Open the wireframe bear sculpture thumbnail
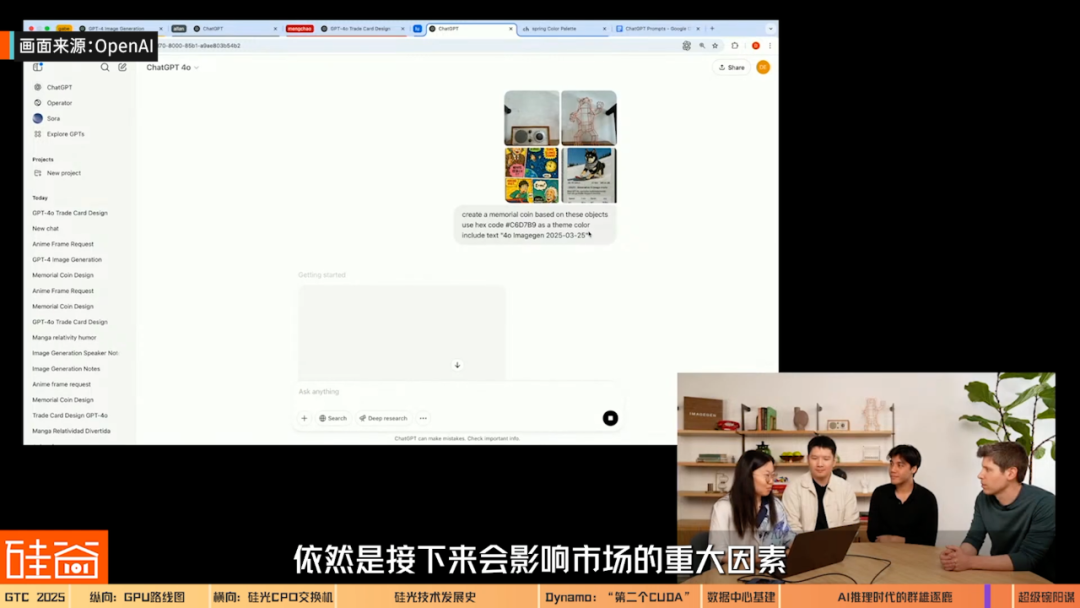Image resolution: width=1080 pixels, height=608 pixels. click(x=589, y=118)
